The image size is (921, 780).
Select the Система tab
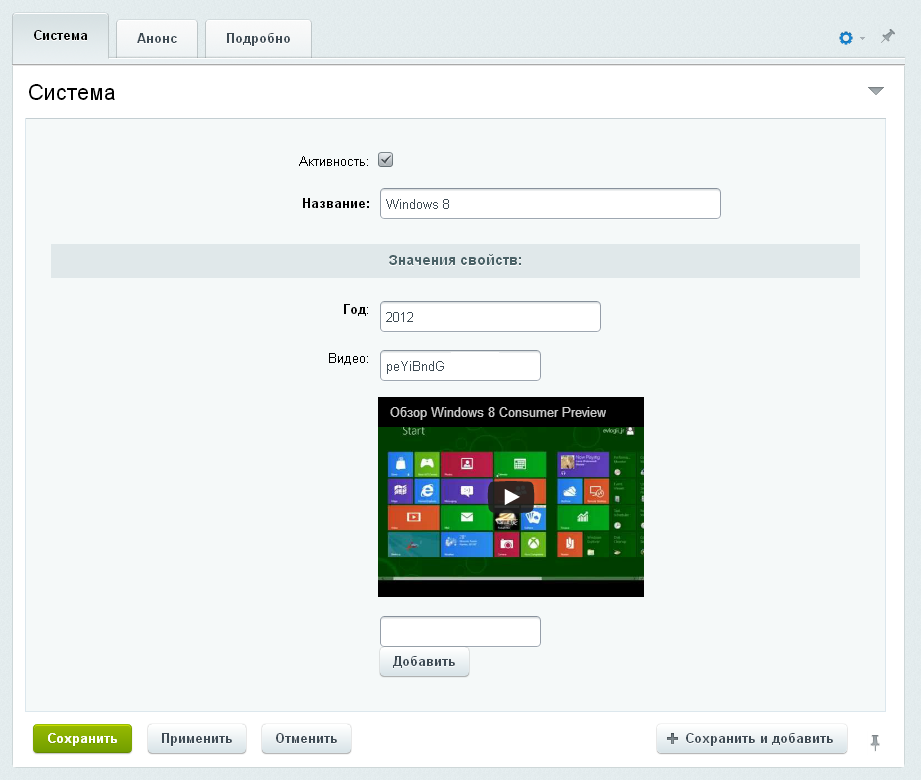coord(60,36)
